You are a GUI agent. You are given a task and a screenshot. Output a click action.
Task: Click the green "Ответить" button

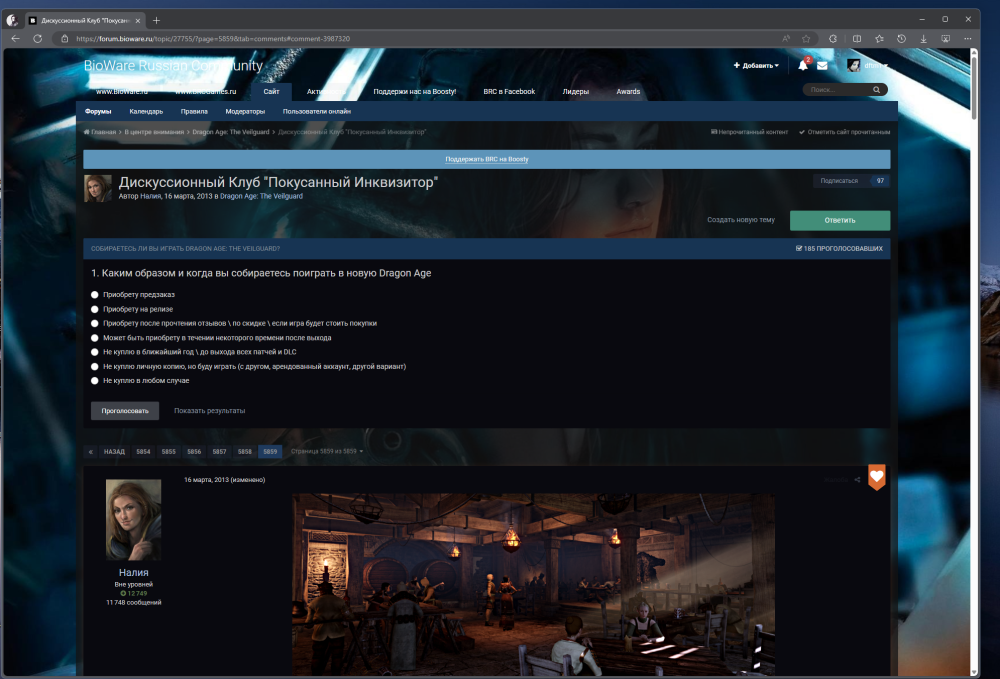coord(839,220)
